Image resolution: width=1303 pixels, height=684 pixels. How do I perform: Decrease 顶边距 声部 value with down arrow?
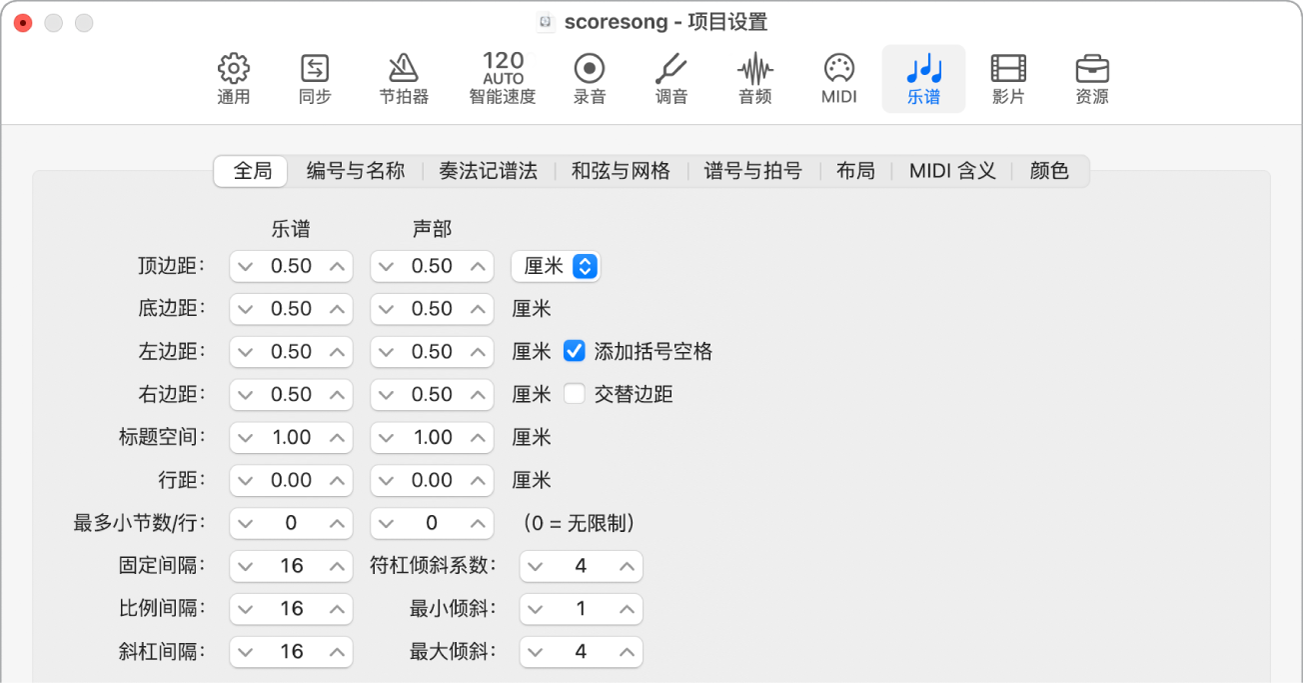click(385, 266)
